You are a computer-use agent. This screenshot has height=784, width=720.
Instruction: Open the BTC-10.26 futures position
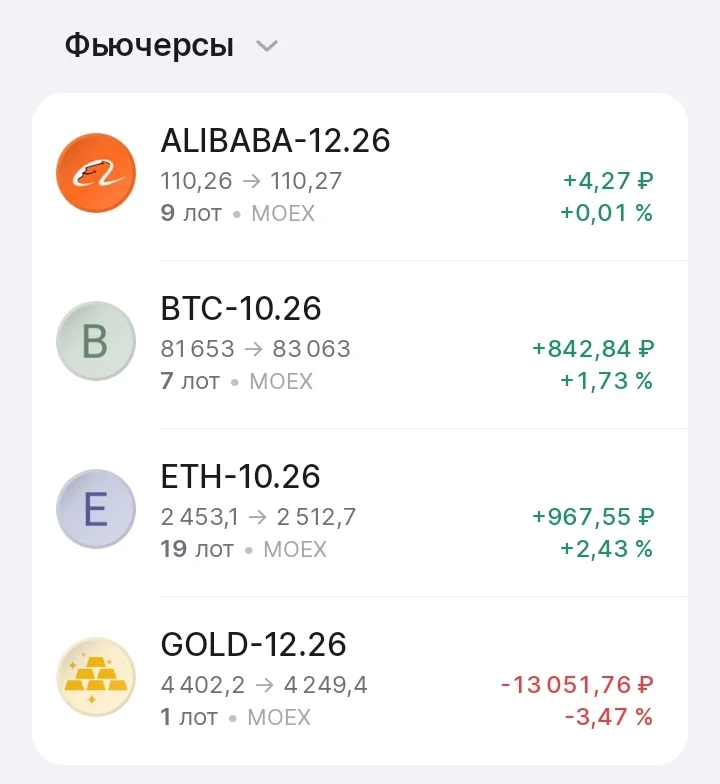click(360, 344)
